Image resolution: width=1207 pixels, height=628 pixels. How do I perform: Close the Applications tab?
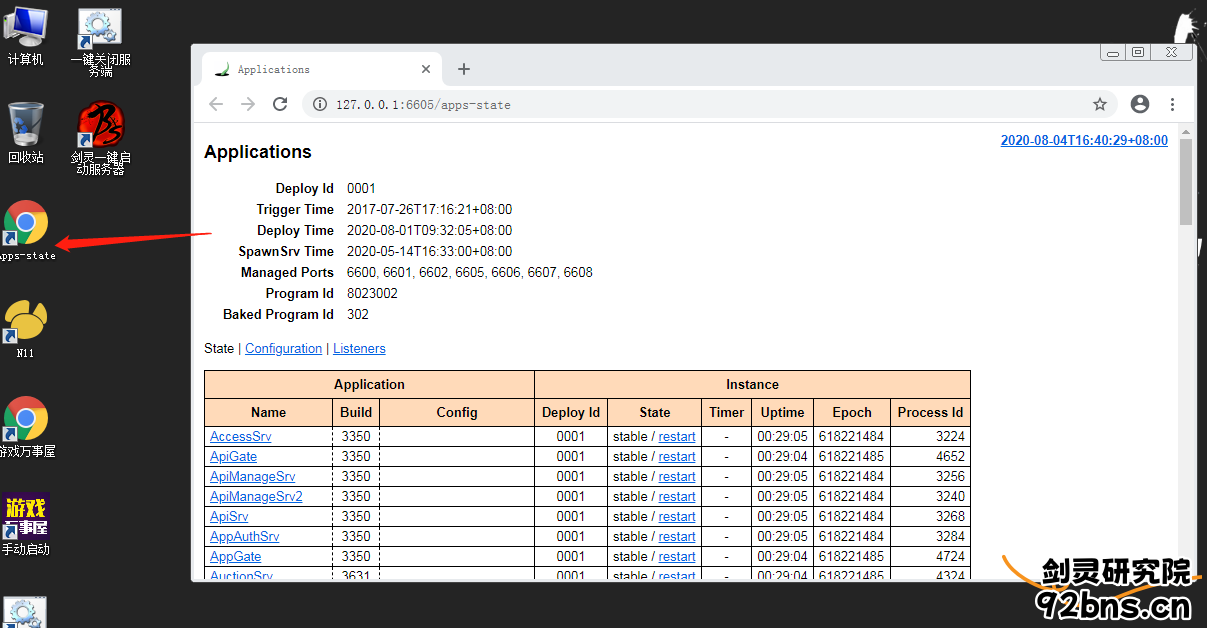pos(426,69)
